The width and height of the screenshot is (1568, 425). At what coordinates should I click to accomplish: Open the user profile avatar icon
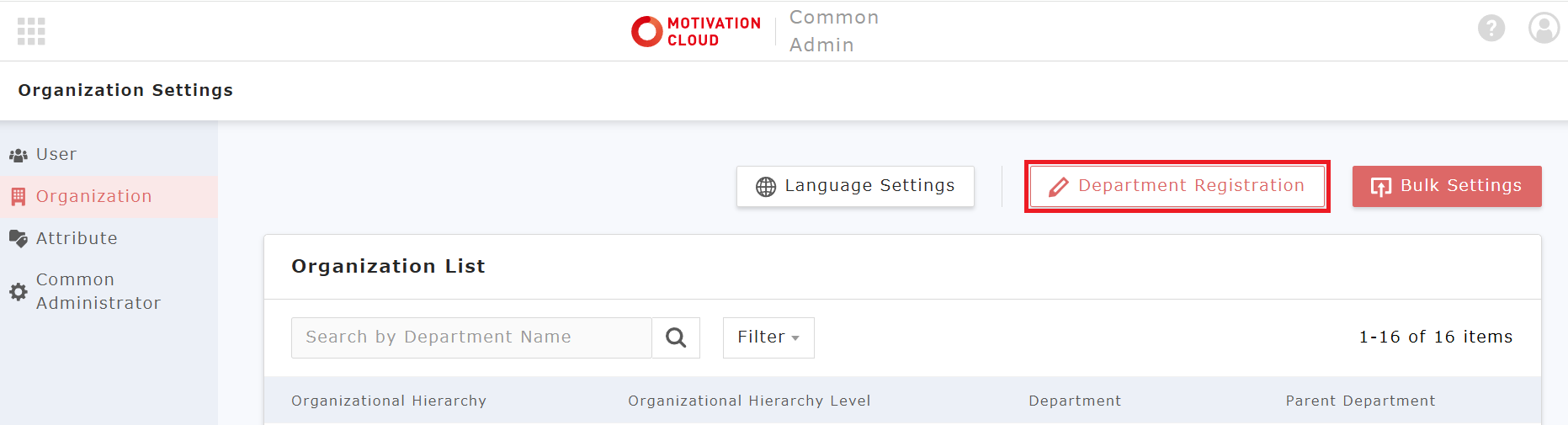pyautogui.click(x=1544, y=28)
